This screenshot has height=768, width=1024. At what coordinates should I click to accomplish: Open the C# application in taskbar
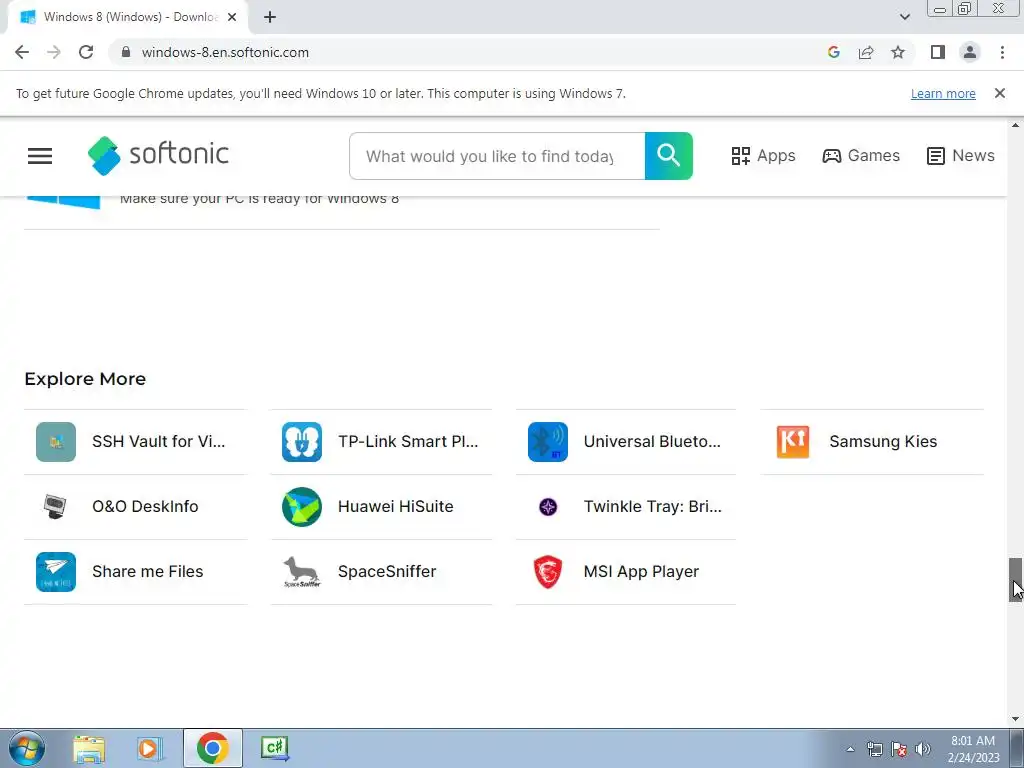click(274, 748)
